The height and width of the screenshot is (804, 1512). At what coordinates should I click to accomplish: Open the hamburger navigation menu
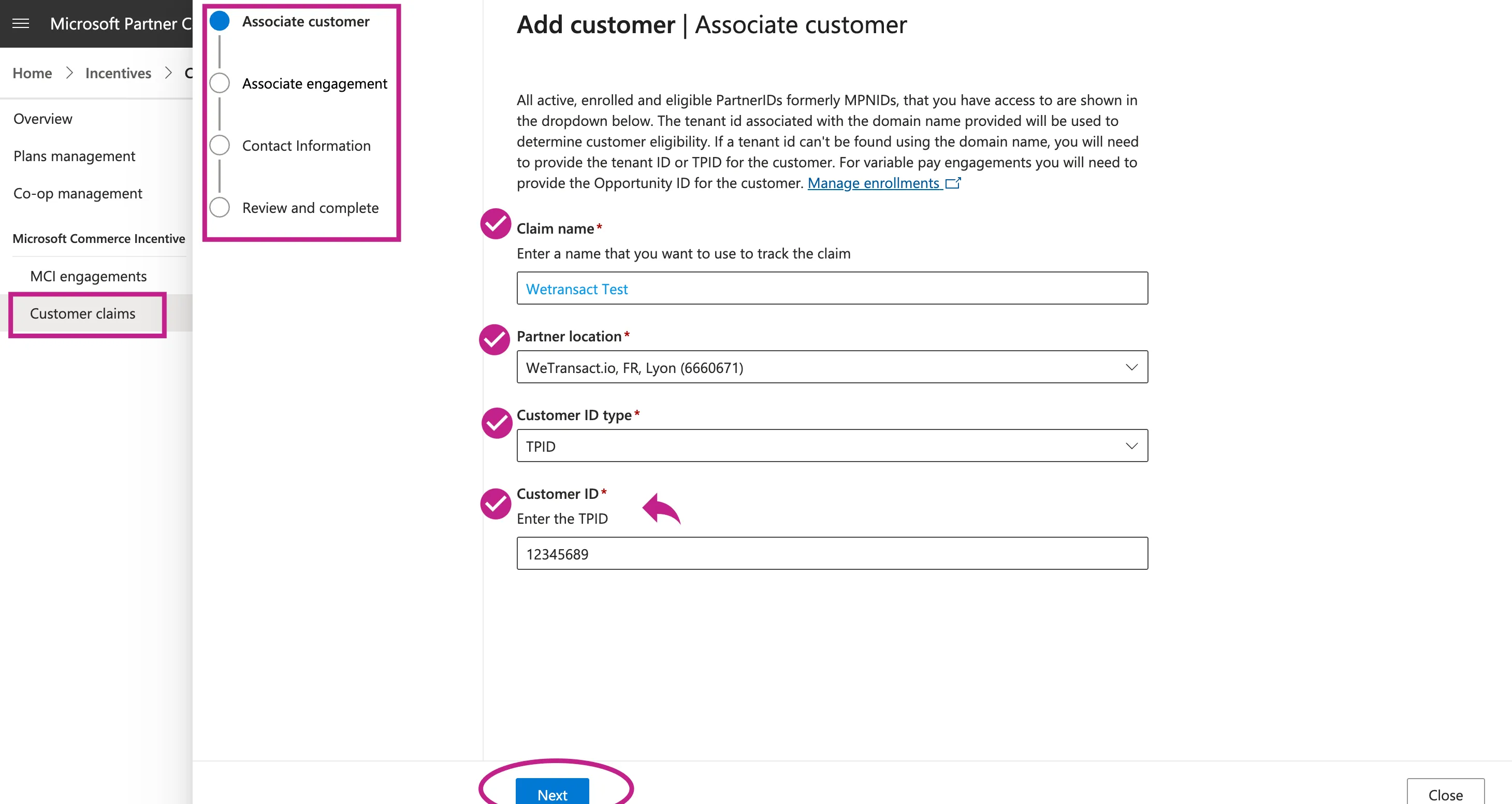tap(21, 23)
